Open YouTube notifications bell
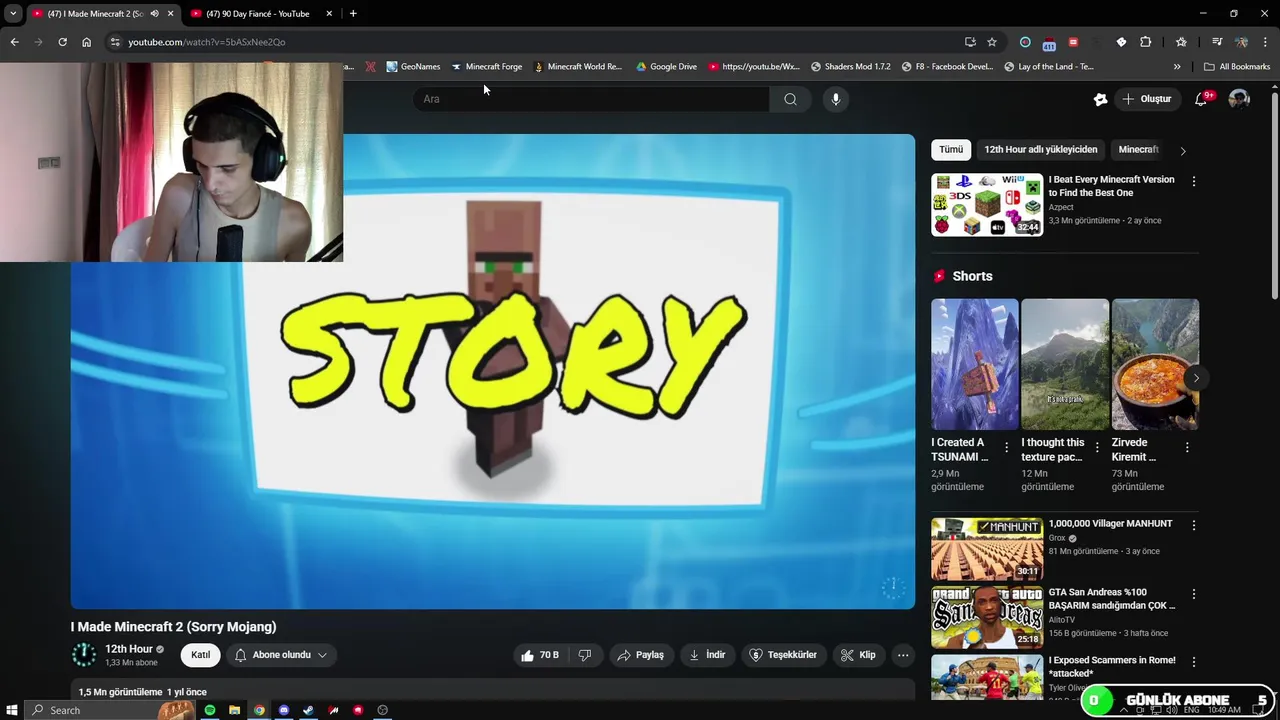 1201,99
